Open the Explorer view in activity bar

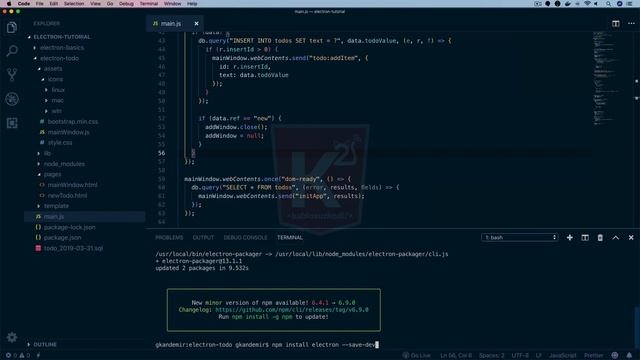coord(12,27)
